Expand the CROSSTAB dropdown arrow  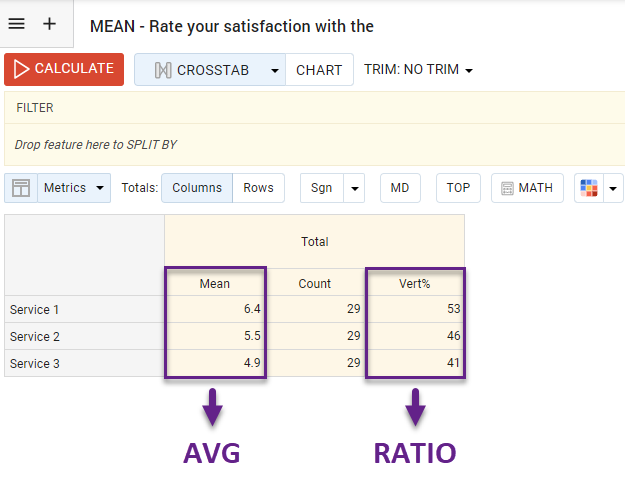pyautogui.click(x=273, y=70)
